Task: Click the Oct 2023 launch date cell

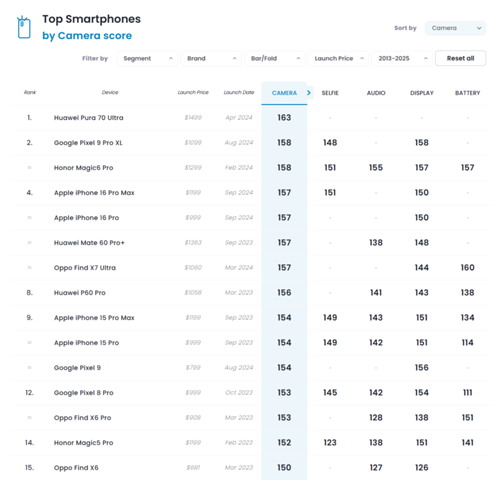Action: 239,393
